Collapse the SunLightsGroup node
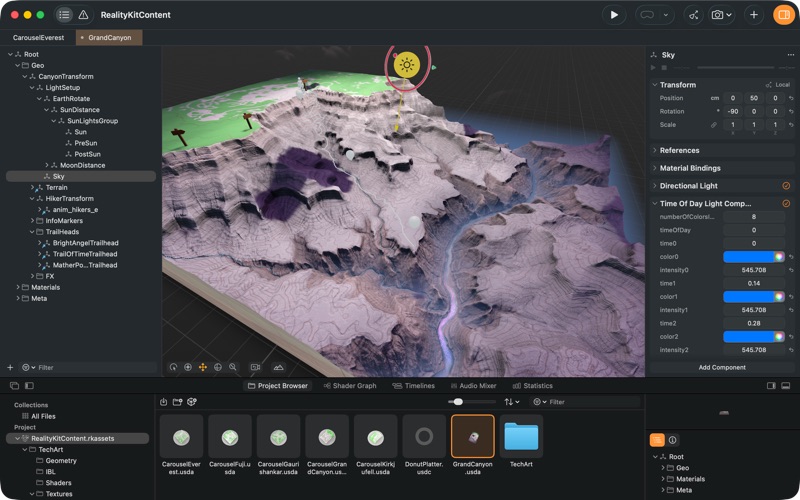Screen dimensions: 800x500 (54, 121)
